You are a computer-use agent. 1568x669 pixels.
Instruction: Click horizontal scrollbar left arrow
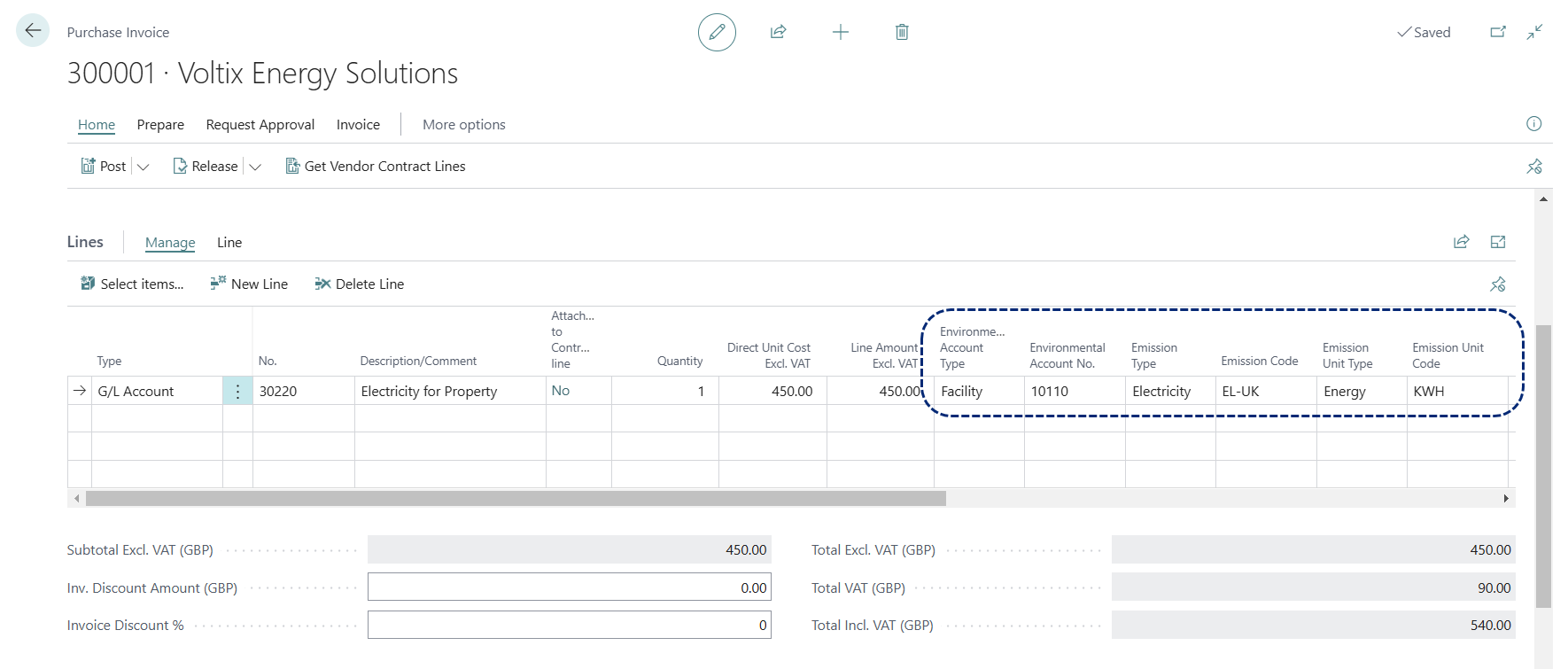[x=77, y=498]
